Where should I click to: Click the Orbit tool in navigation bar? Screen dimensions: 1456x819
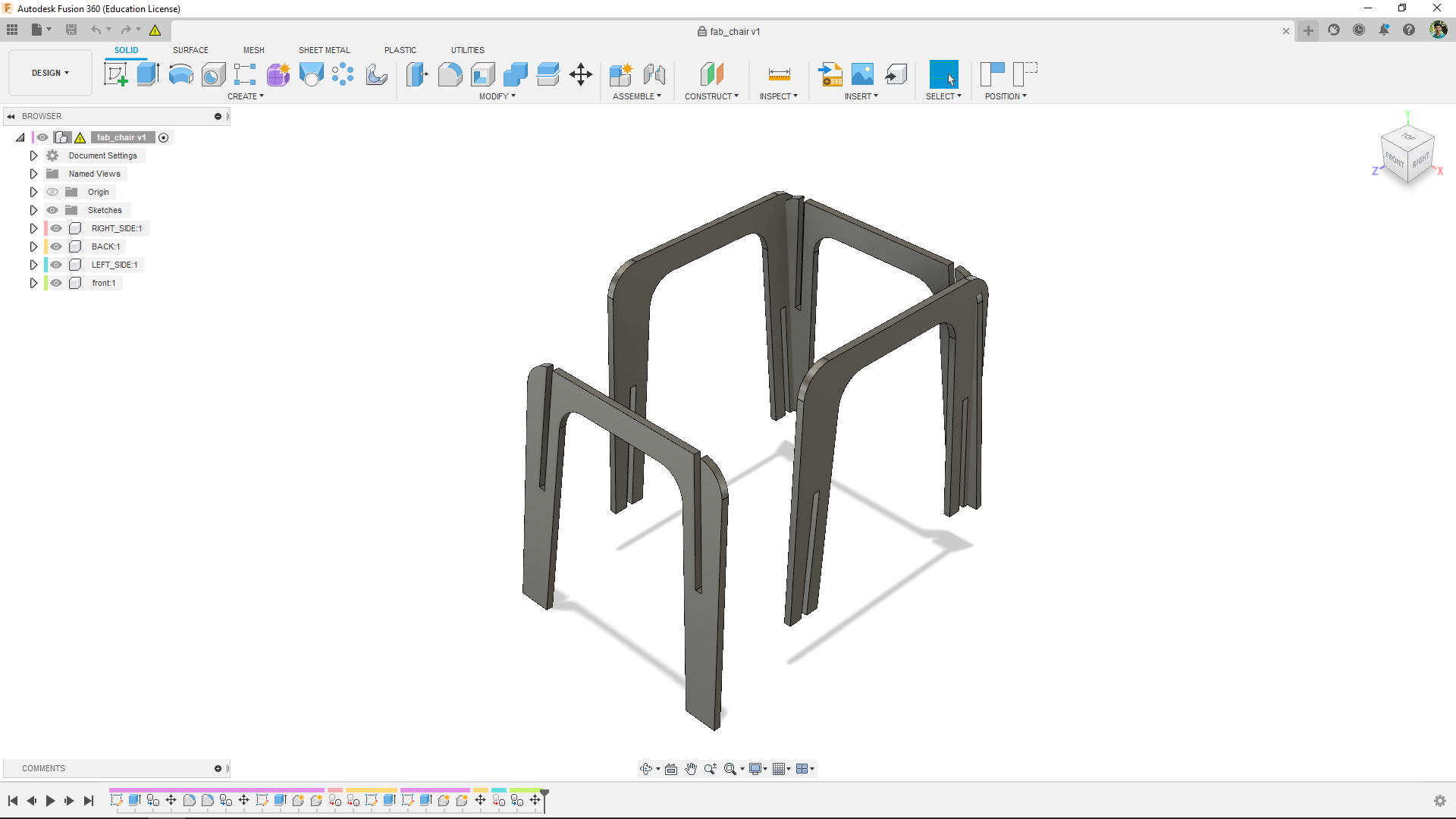(646, 769)
